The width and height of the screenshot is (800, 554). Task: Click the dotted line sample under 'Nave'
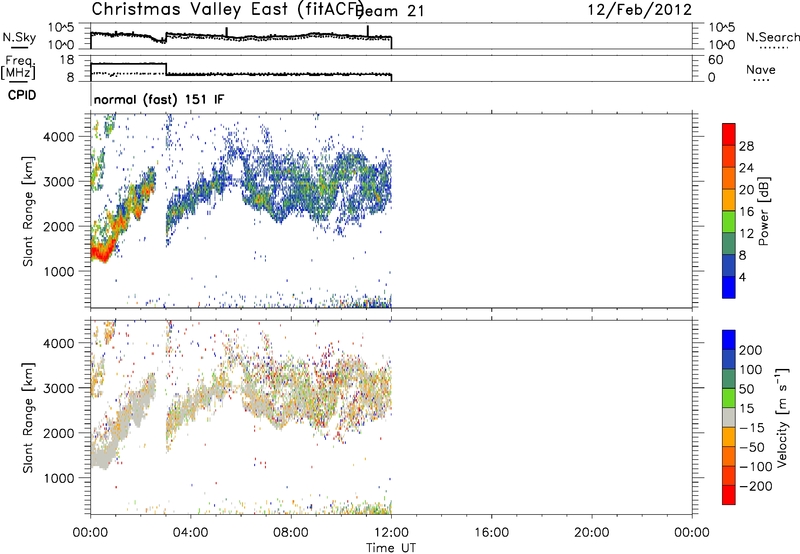click(x=761, y=80)
